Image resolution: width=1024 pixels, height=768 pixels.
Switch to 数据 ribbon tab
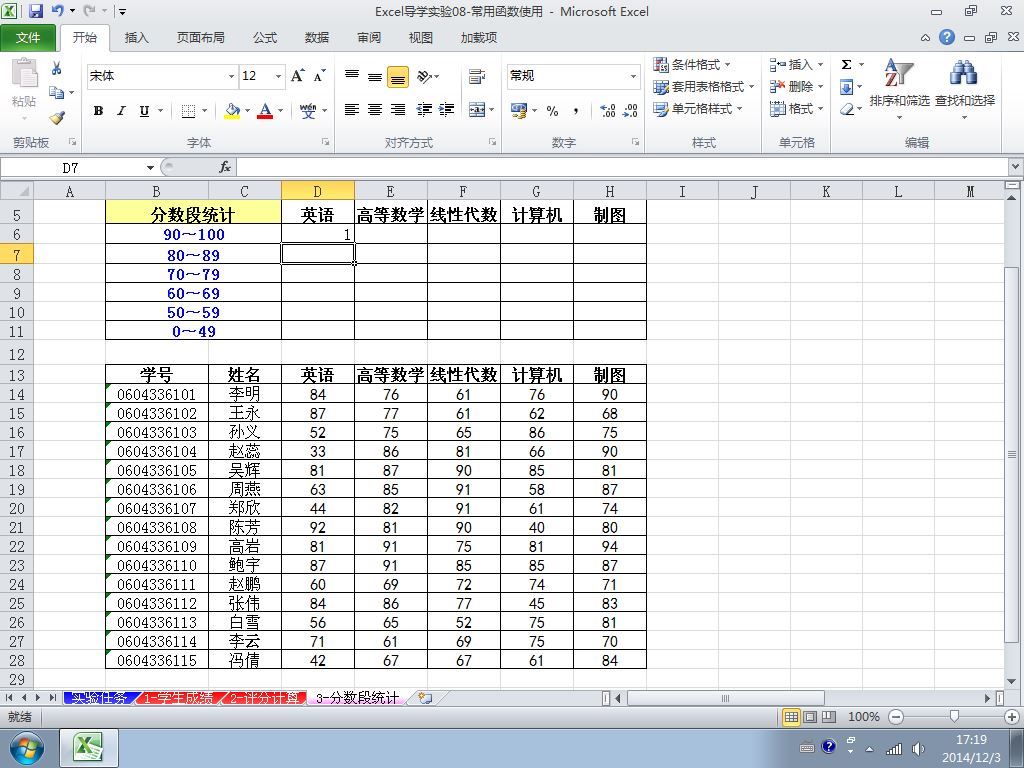(x=317, y=38)
